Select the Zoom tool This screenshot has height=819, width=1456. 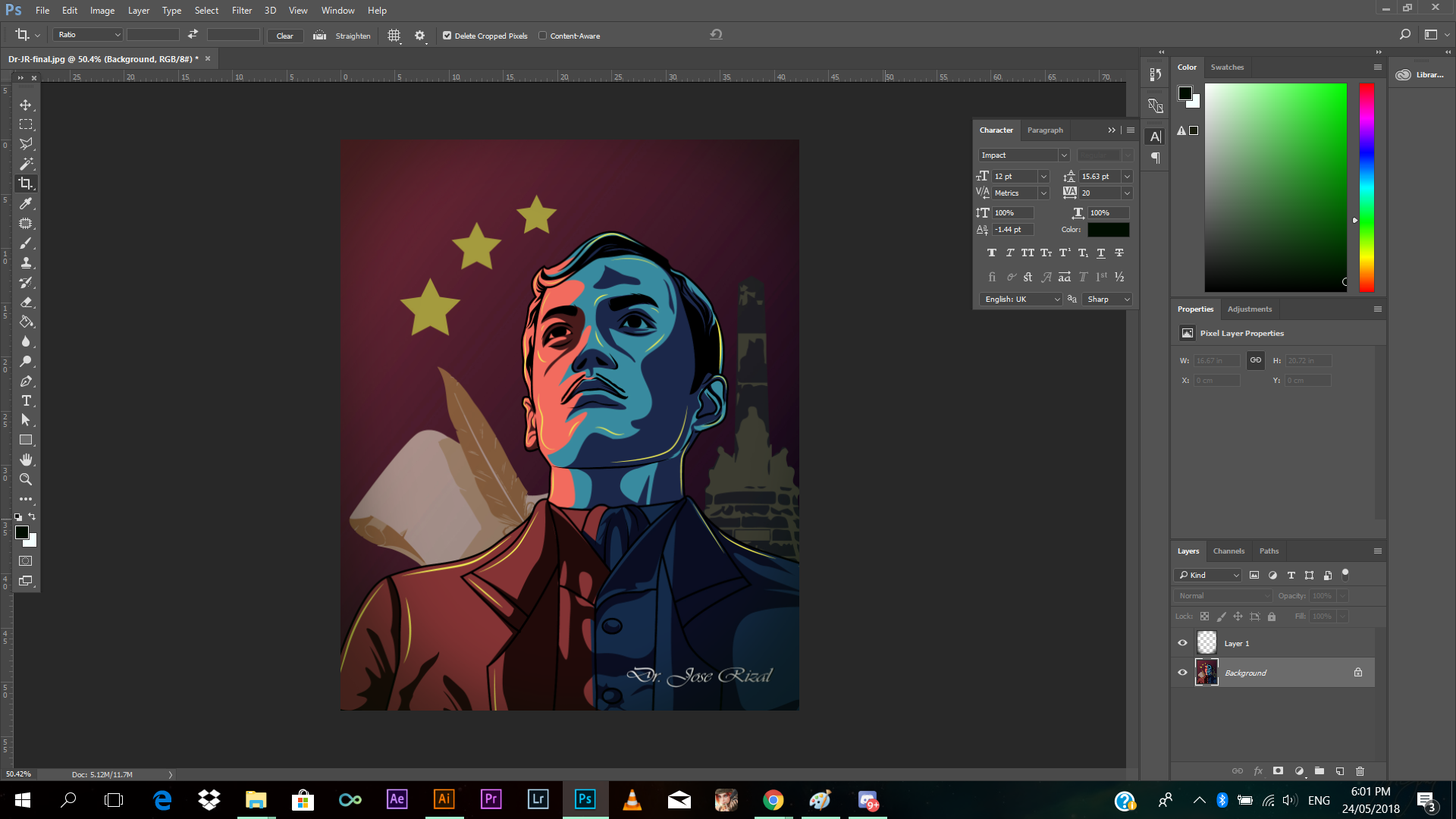pyautogui.click(x=26, y=479)
